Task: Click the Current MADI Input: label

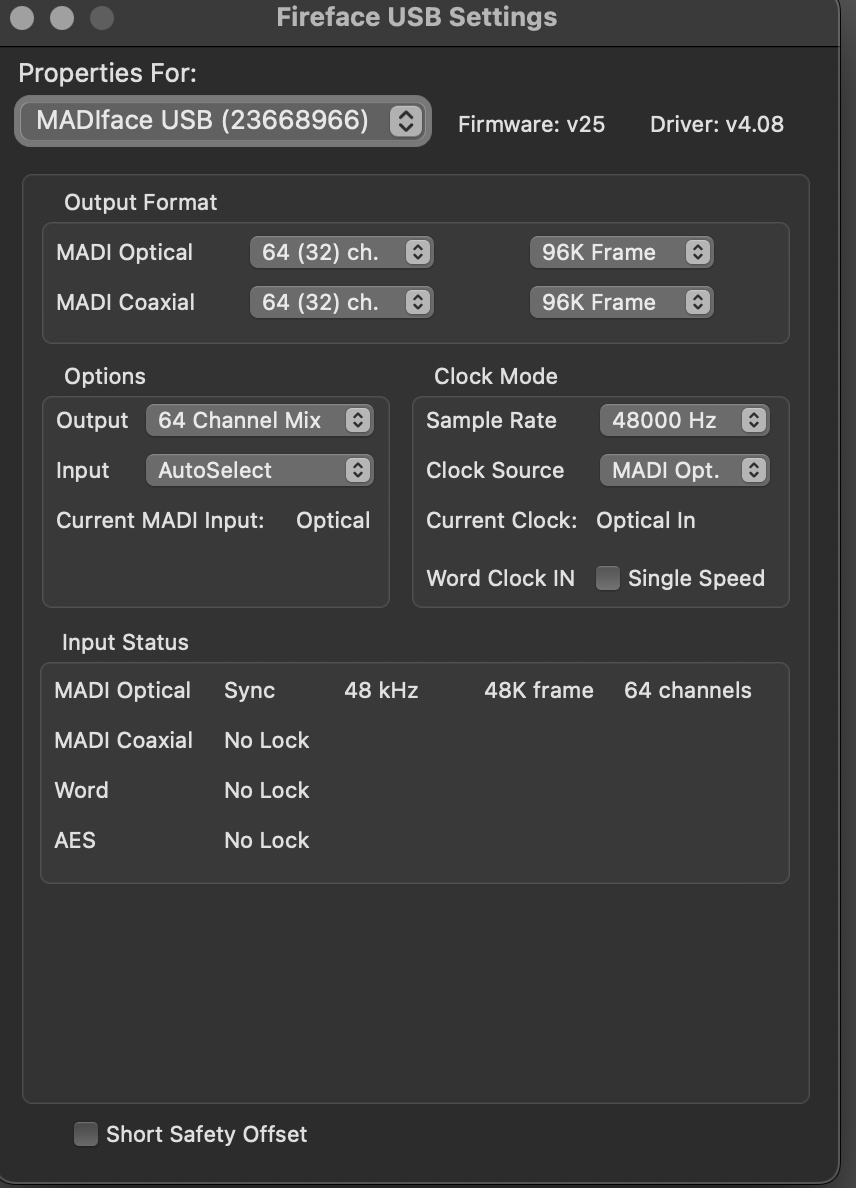Action: (161, 521)
